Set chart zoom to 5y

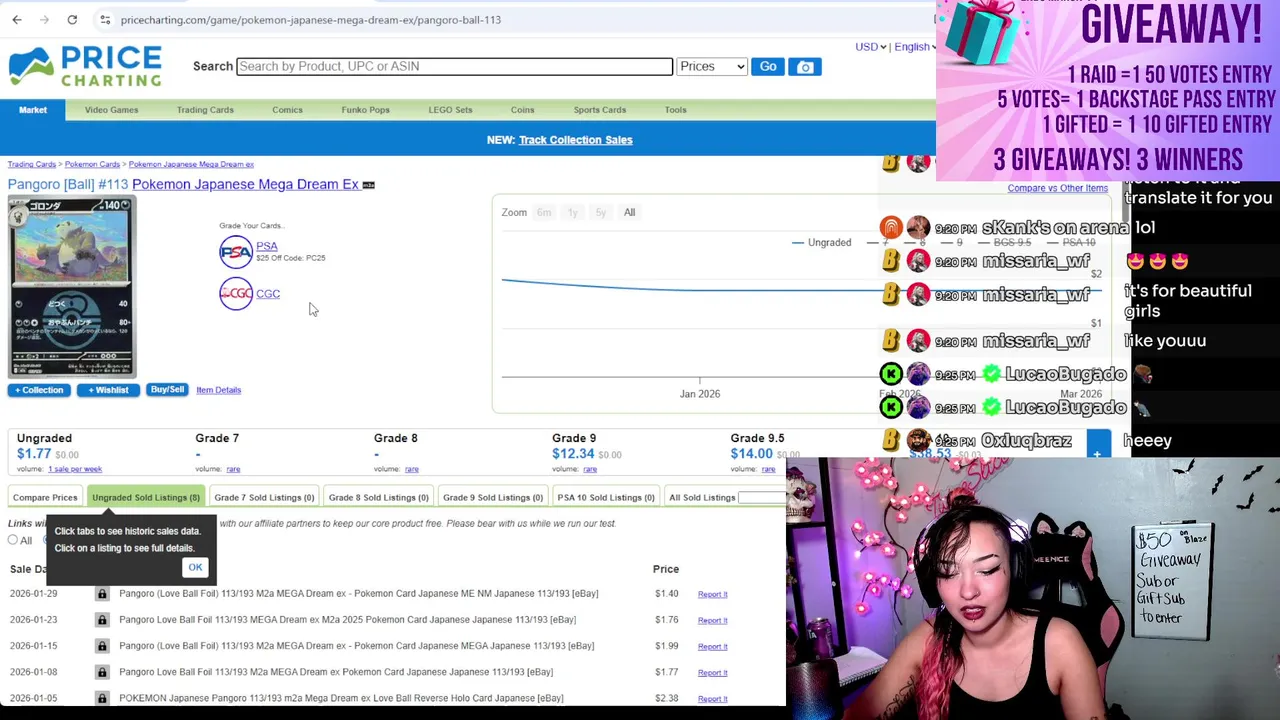coord(600,212)
